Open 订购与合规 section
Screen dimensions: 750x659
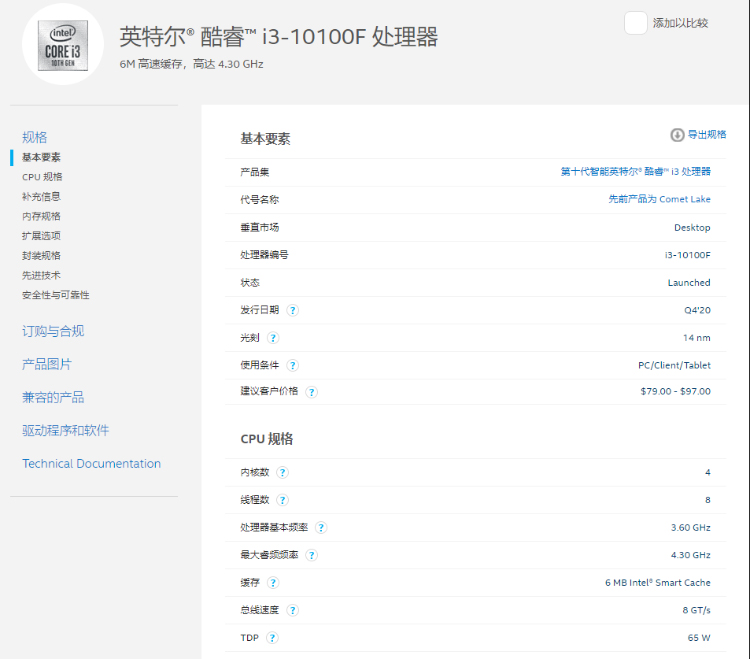[x=53, y=331]
